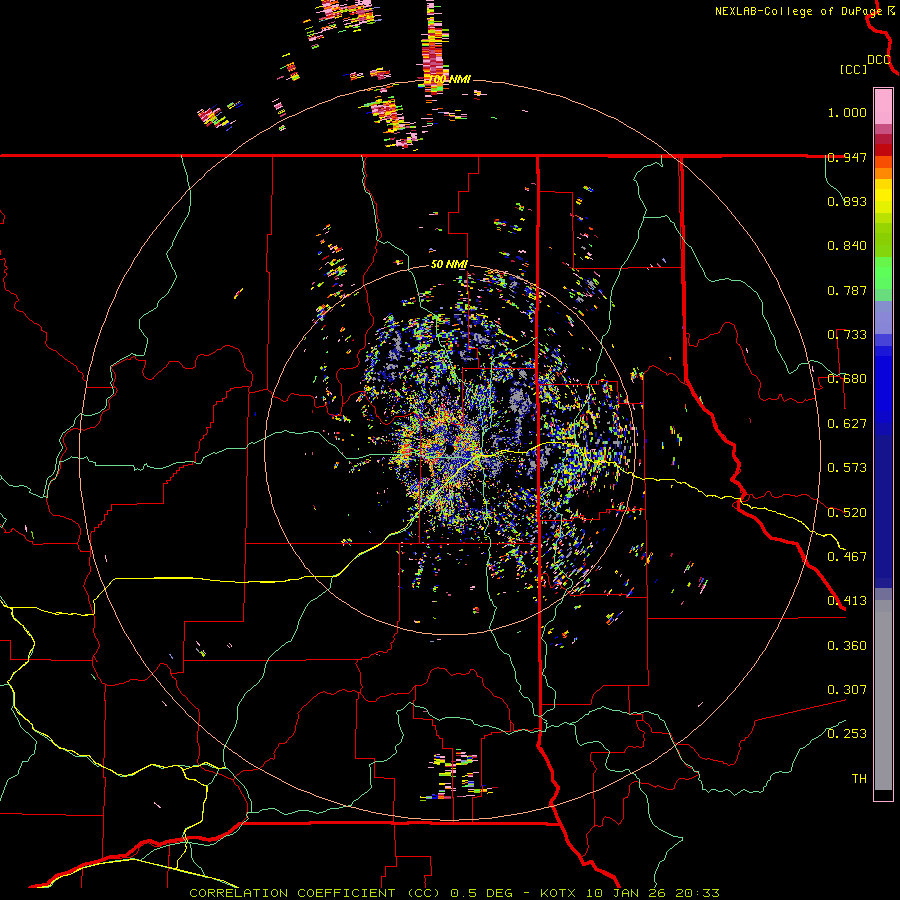Click the 0.680 scale value
Image resolution: width=900 pixels, height=900 pixels.
[847, 379]
